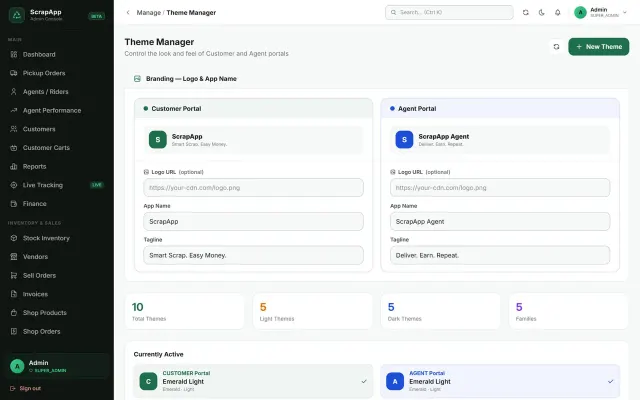Click the Agent Portal Logo URL image icon
640x400 pixels.
tap(393, 172)
